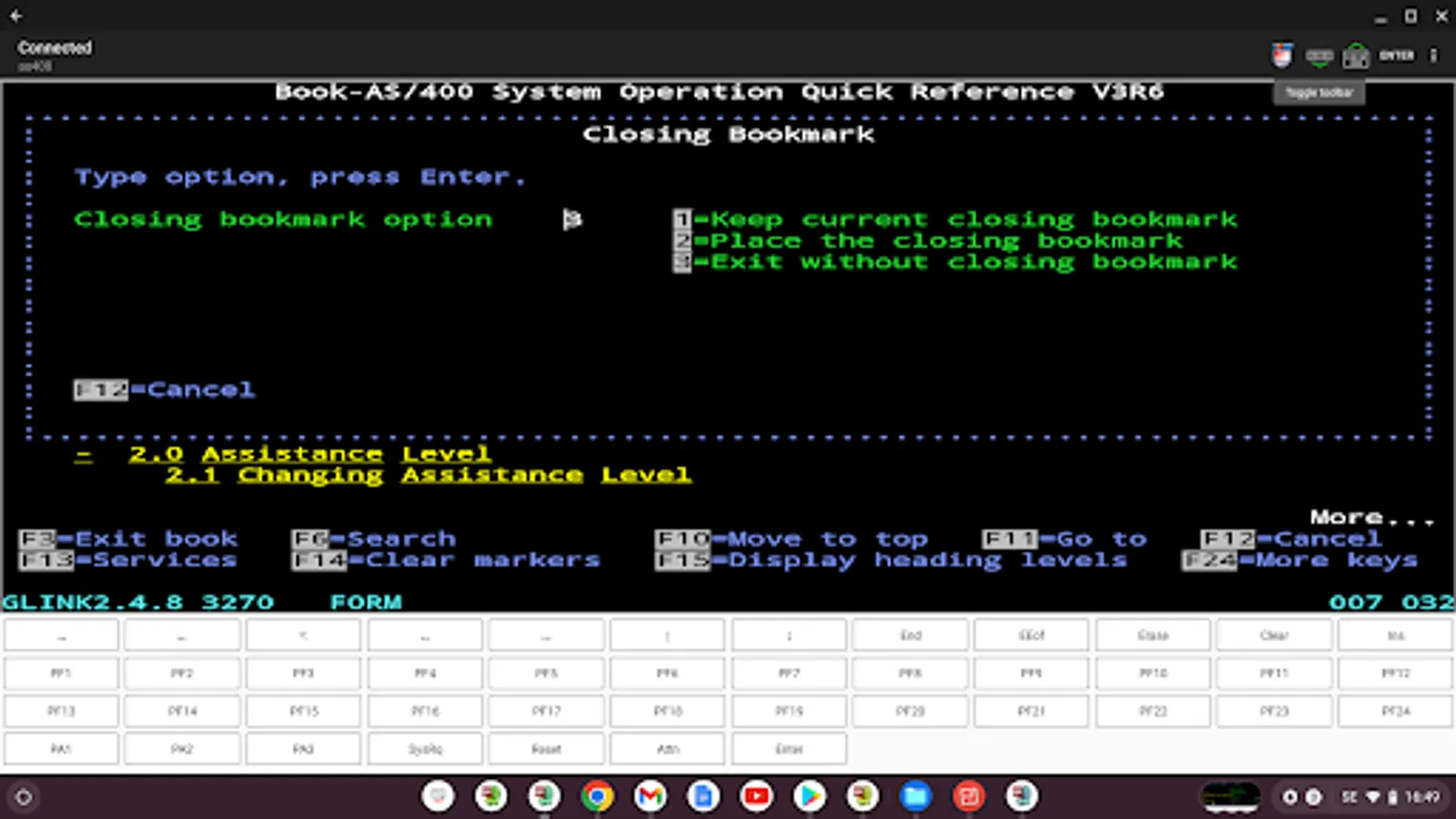This screenshot has width=1456, height=819.
Task: Open YouTube from the shelf
Action: tap(755, 797)
